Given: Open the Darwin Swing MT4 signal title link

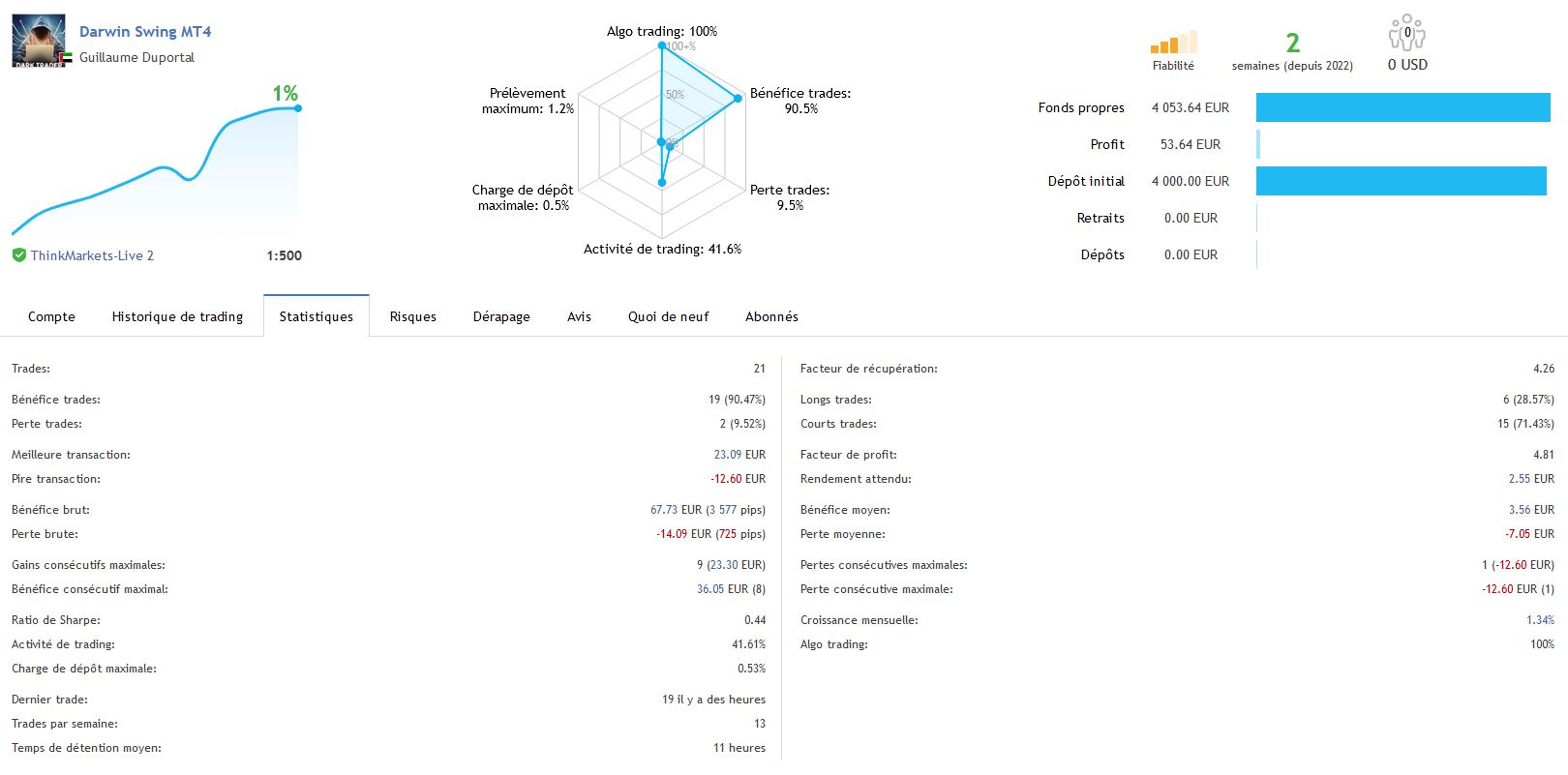Looking at the screenshot, I should (145, 32).
